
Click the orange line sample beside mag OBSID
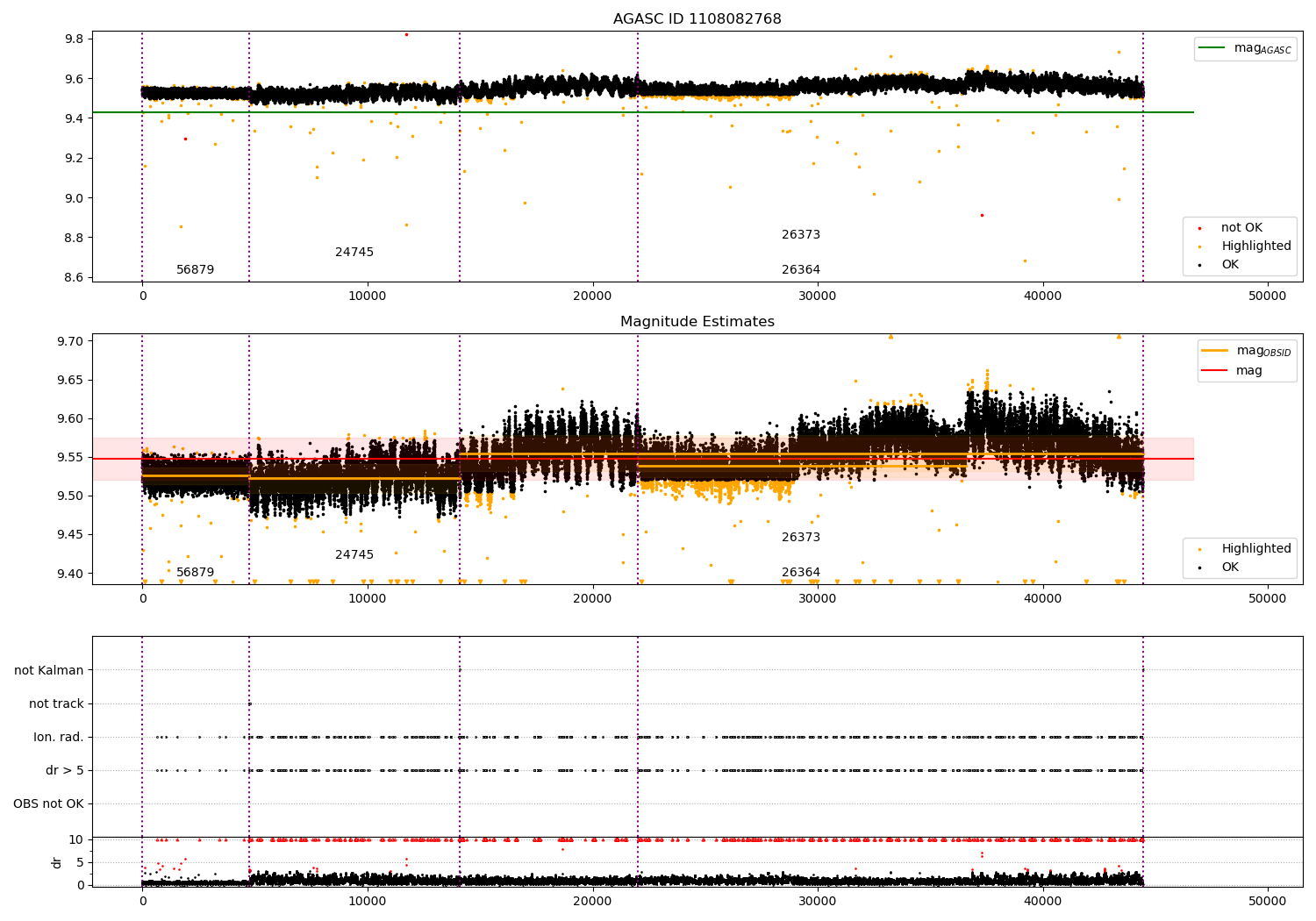(1215, 350)
